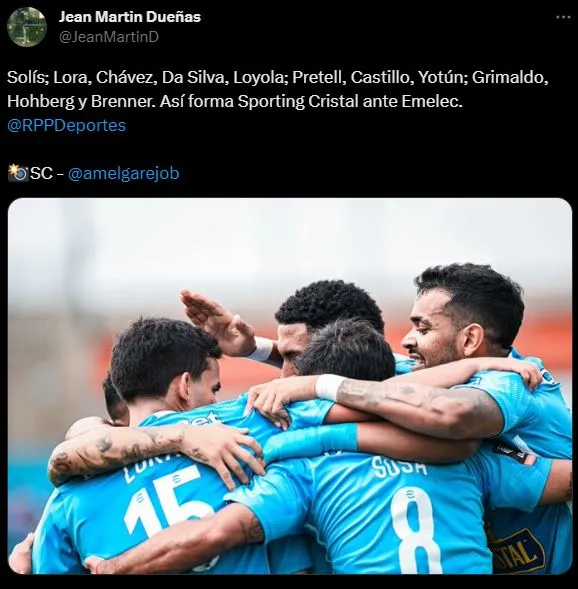Image resolution: width=578 pixels, height=589 pixels.
Task: Open the @amelgarejob photo credit mention
Action: (x=124, y=174)
